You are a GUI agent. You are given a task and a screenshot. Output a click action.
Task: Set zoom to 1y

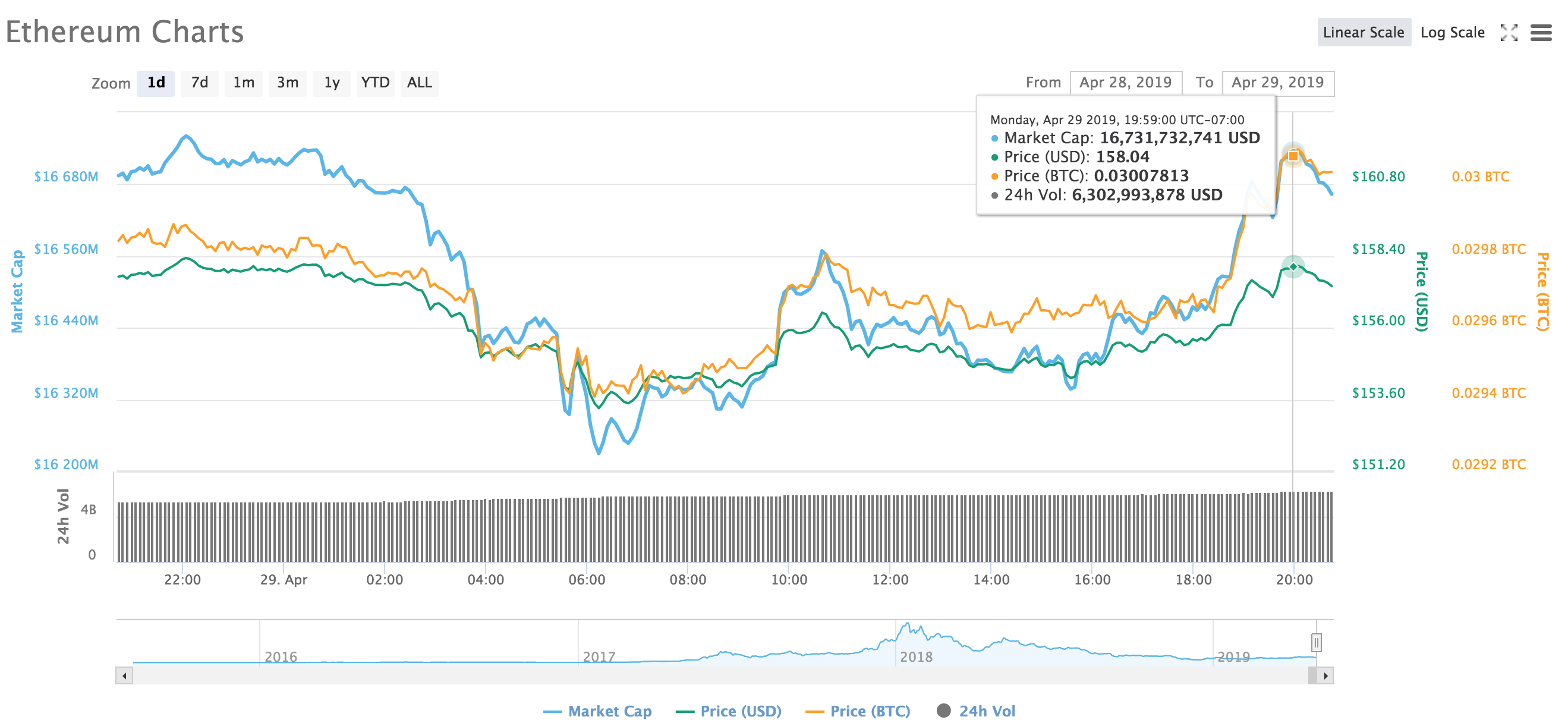[x=332, y=83]
